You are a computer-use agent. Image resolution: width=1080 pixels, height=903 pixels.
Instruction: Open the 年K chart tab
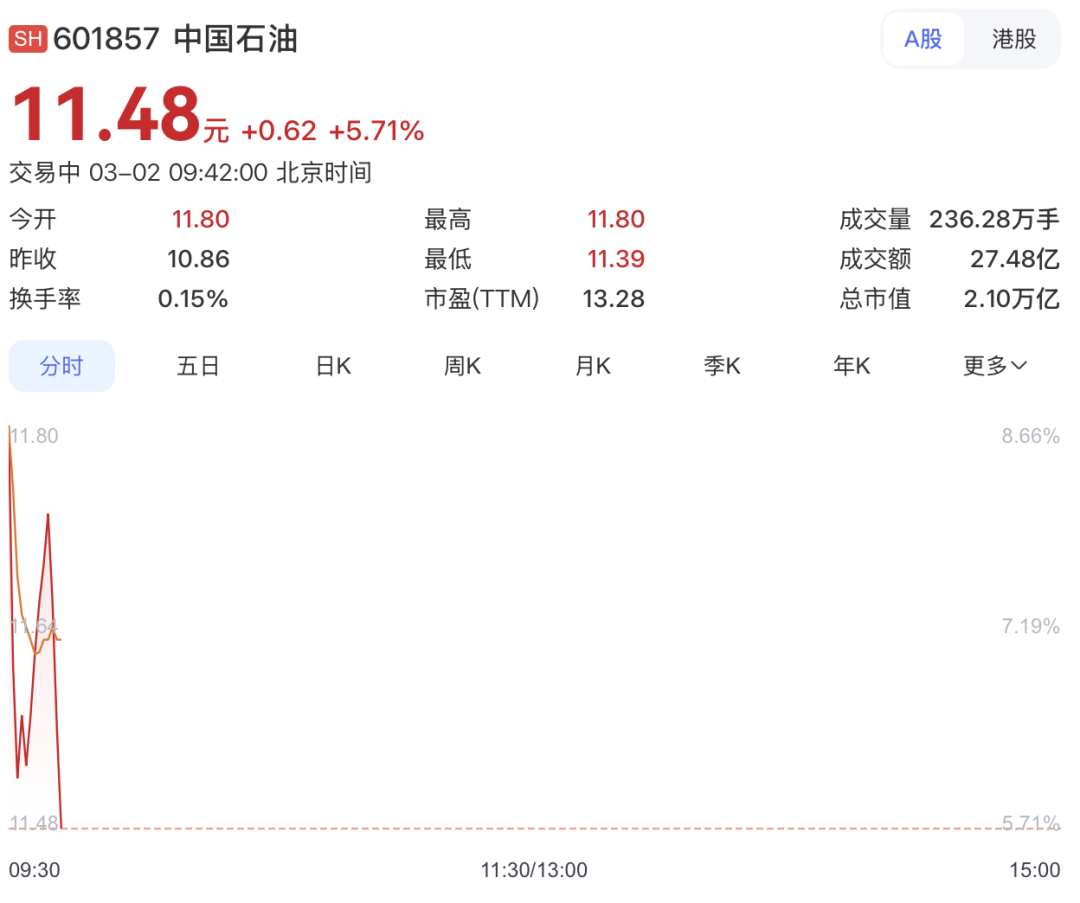[852, 366]
